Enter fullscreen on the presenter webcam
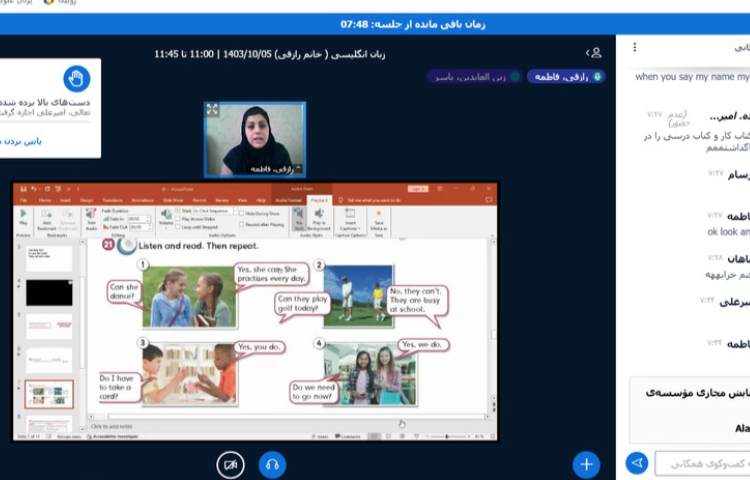 coord(213,110)
